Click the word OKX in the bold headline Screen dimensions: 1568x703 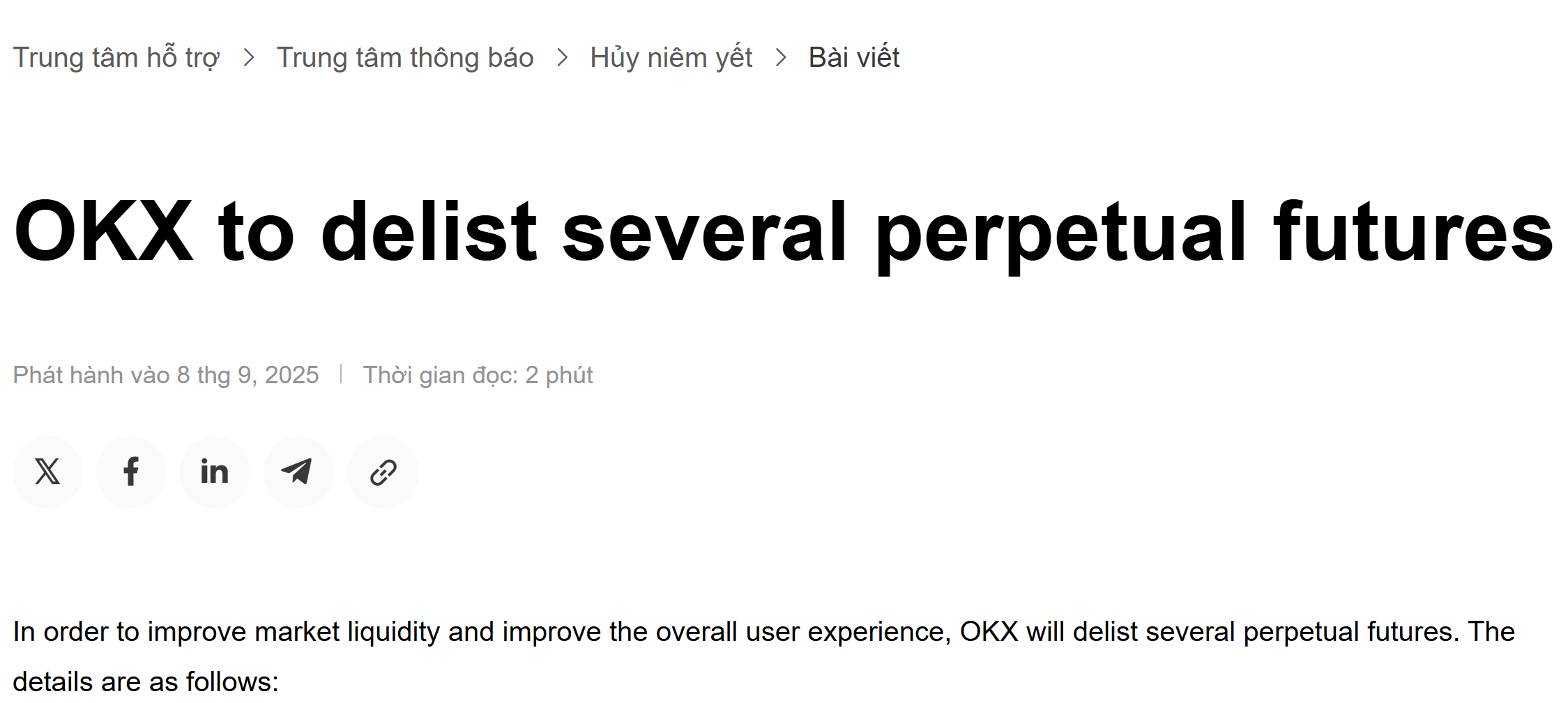[x=103, y=231]
